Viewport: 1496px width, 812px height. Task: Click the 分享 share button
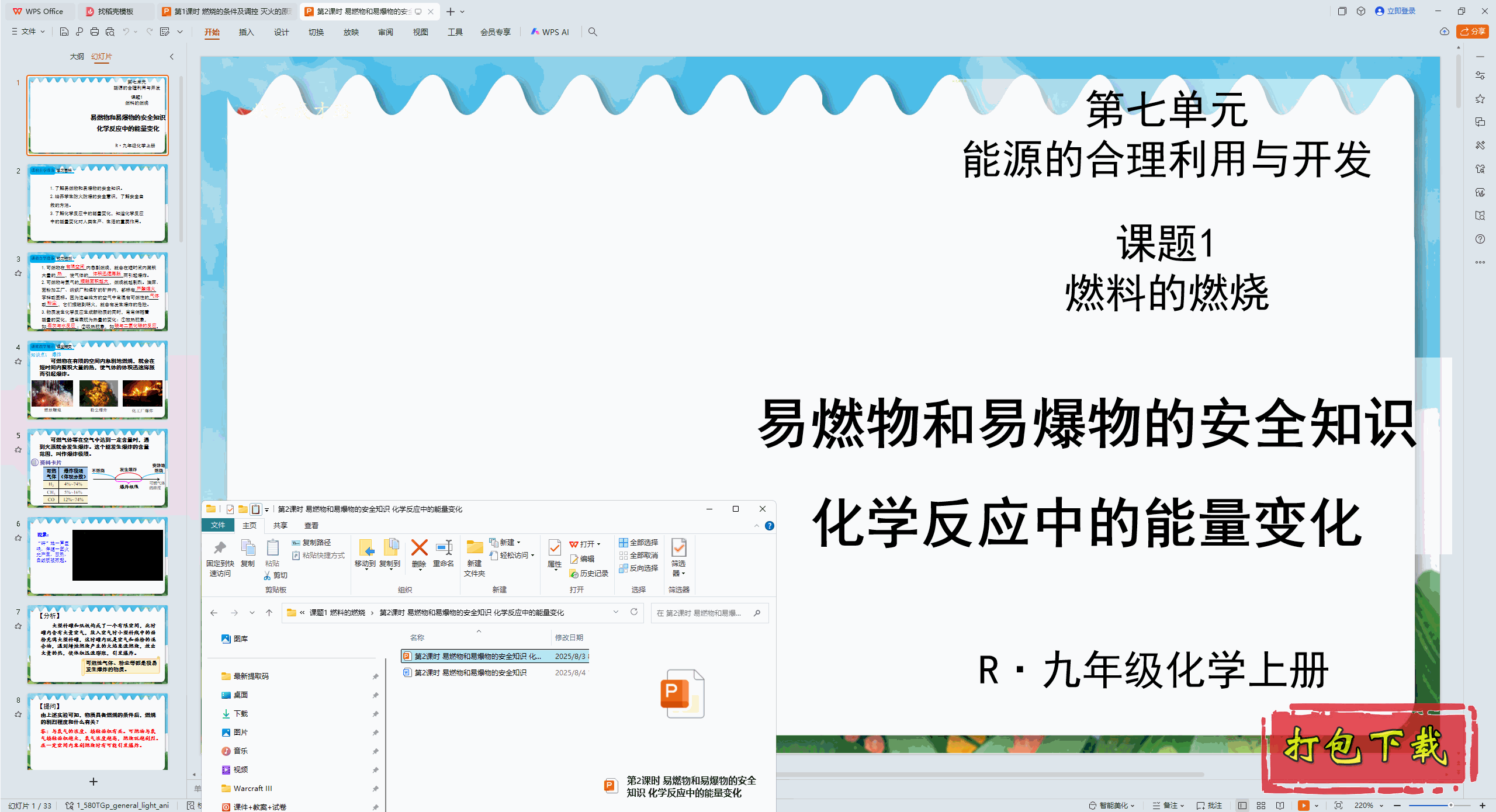[x=1472, y=32]
